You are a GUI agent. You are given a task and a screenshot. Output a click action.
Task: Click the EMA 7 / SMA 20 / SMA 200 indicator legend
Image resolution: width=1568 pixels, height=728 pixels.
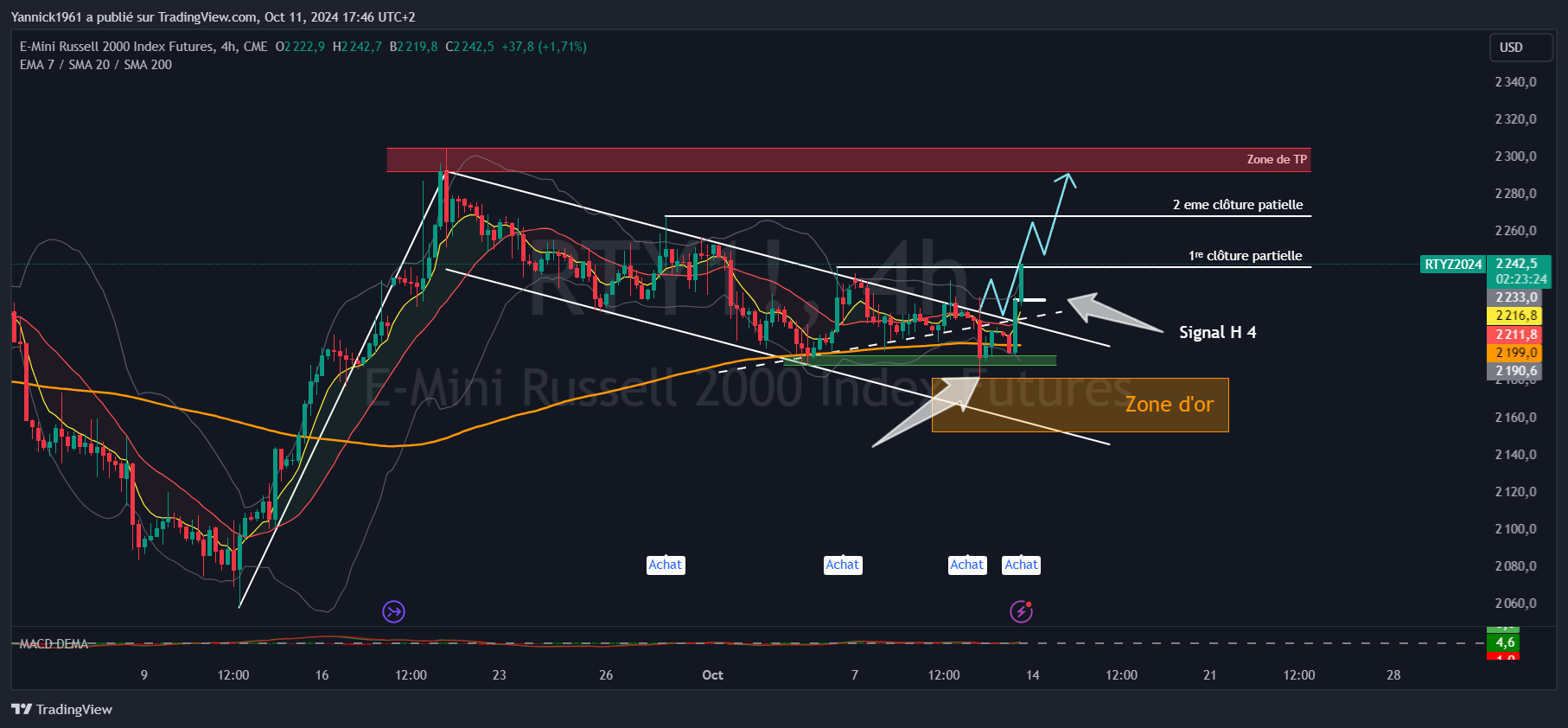pyautogui.click(x=96, y=65)
